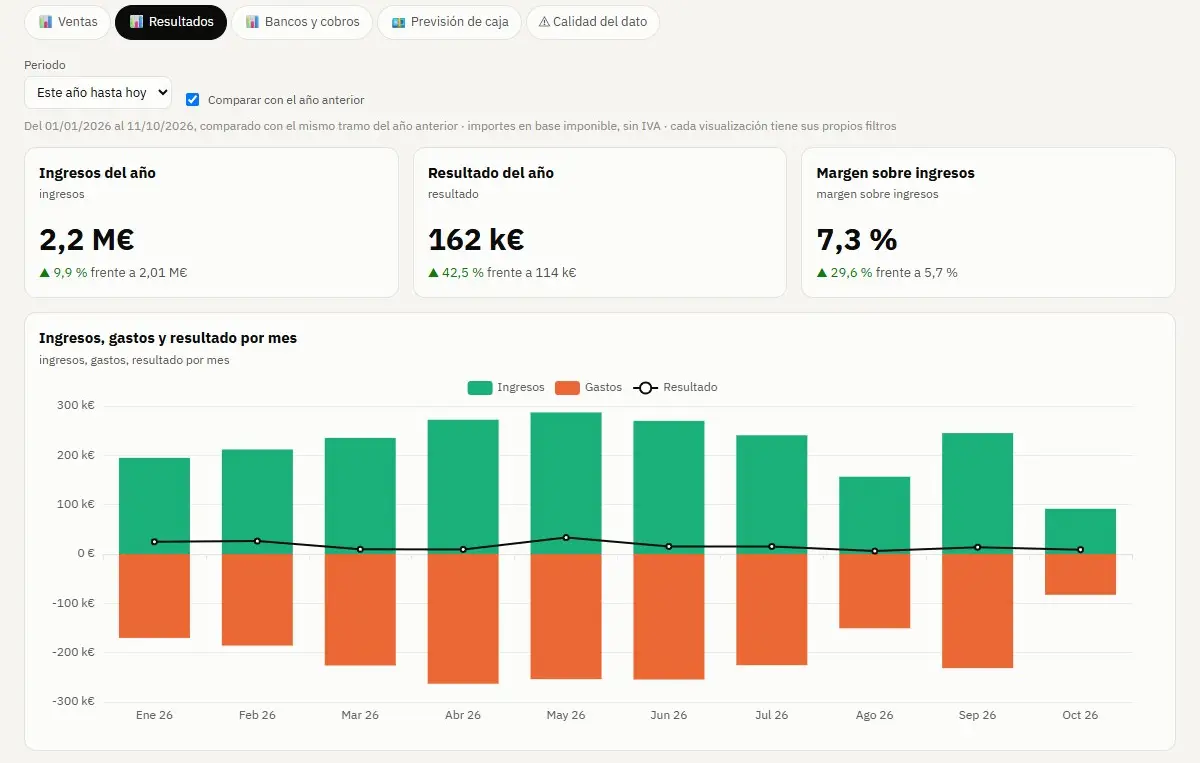This screenshot has width=1200, height=763.
Task: Click the Ingresos legend label
Action: point(520,388)
